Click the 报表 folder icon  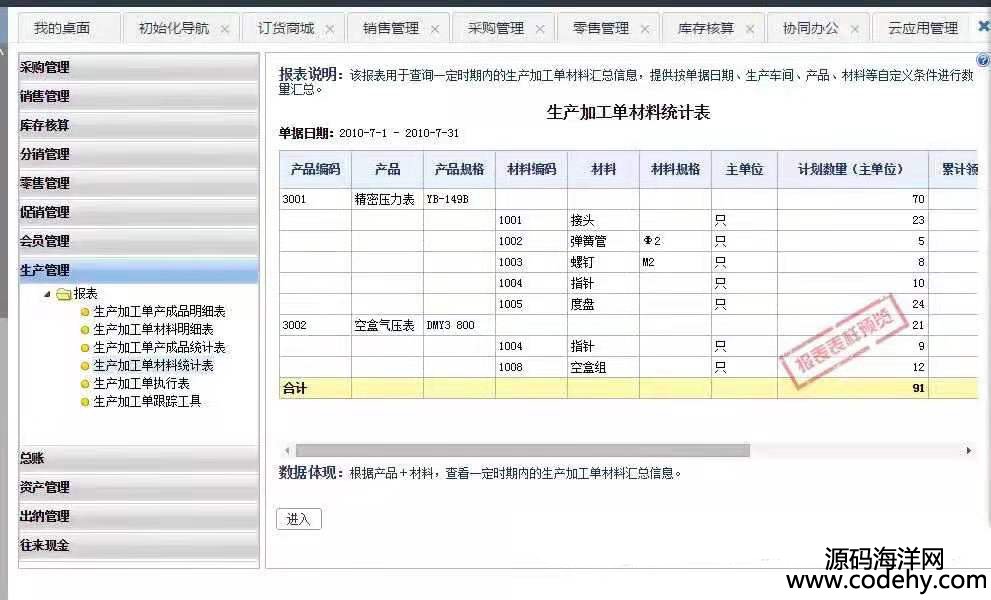tap(63, 294)
